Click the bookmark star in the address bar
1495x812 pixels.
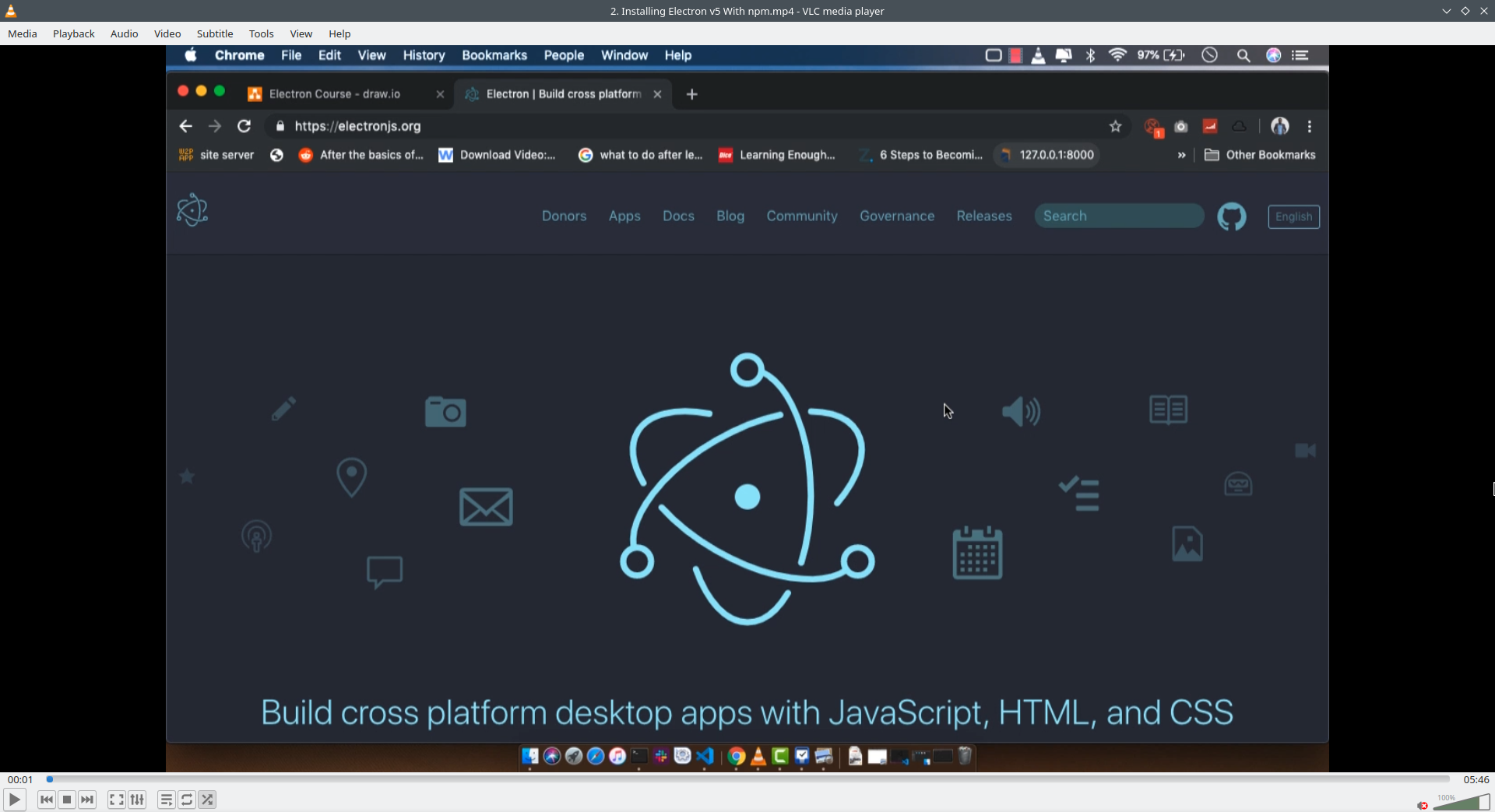[x=1116, y=126]
